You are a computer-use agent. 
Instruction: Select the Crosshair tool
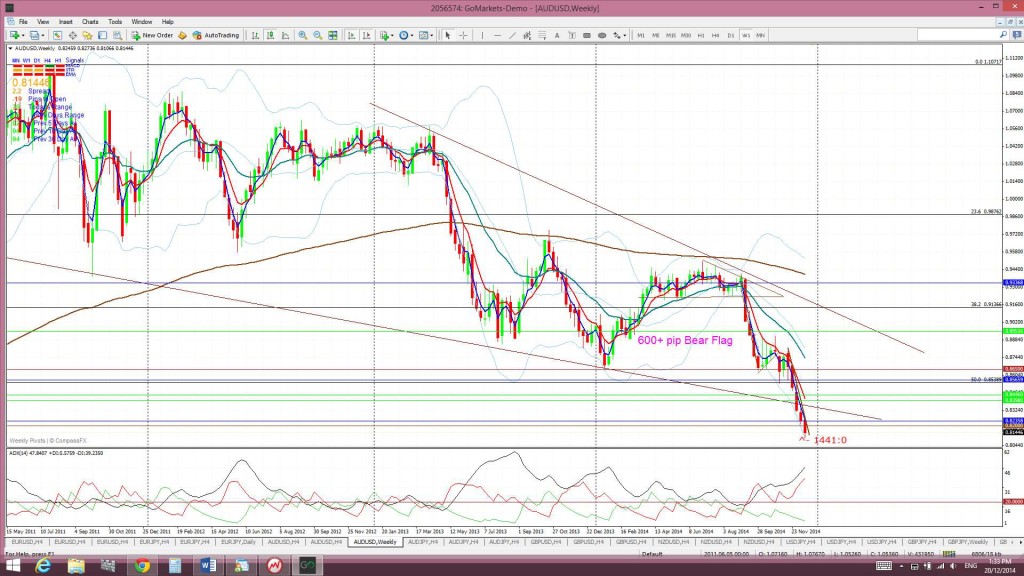pyautogui.click(x=463, y=35)
